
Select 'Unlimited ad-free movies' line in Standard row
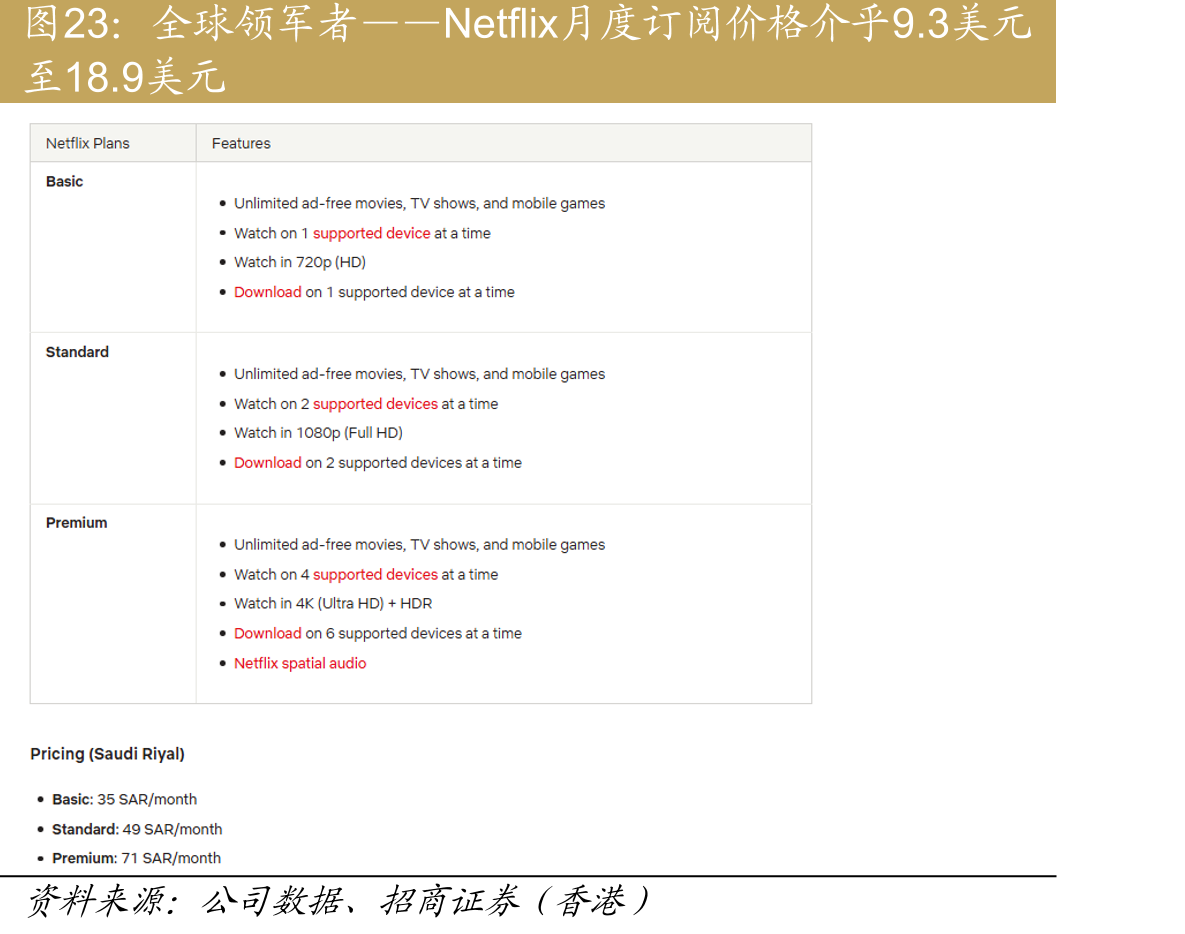click(419, 374)
